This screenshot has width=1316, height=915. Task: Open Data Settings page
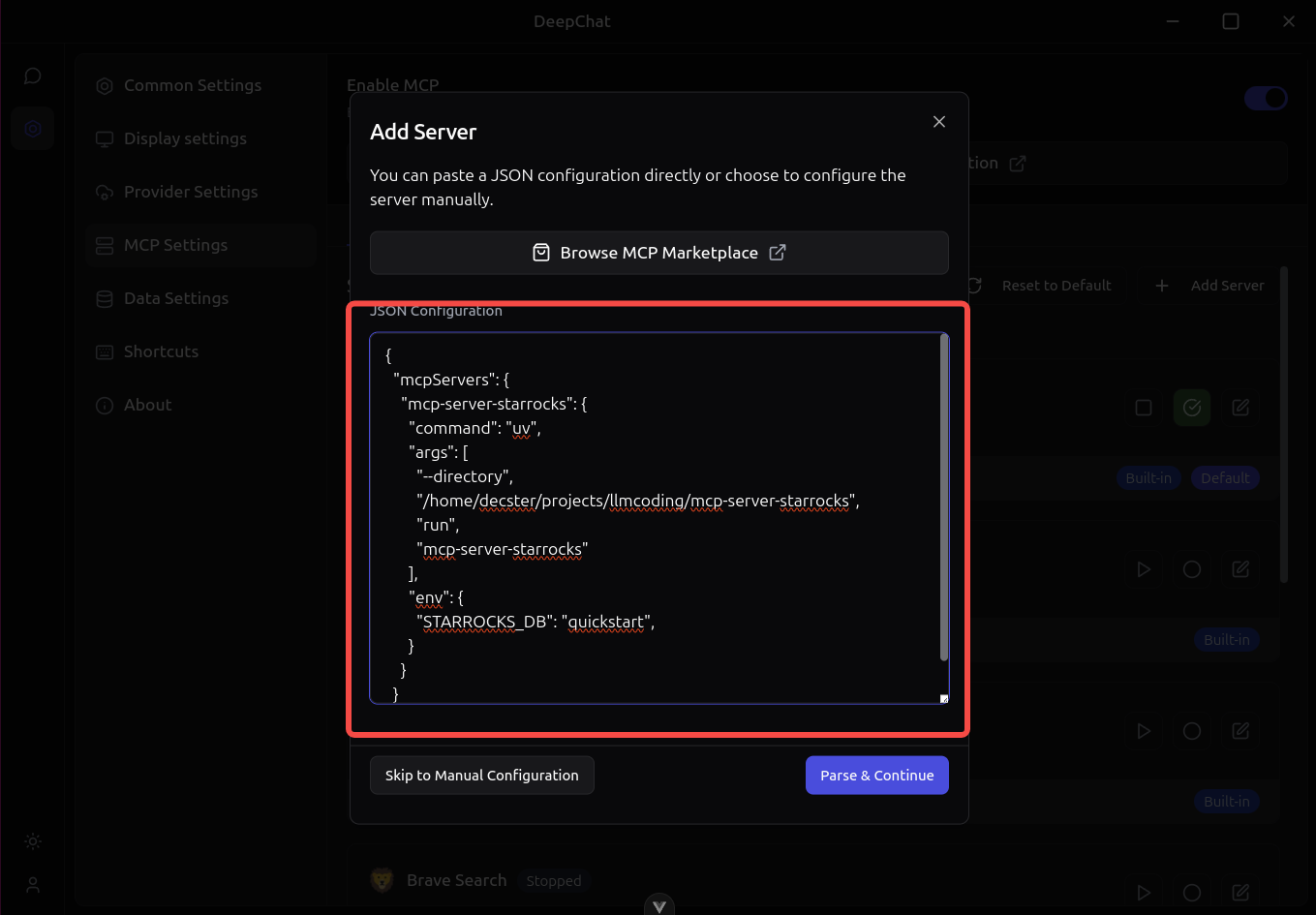[x=200, y=299]
